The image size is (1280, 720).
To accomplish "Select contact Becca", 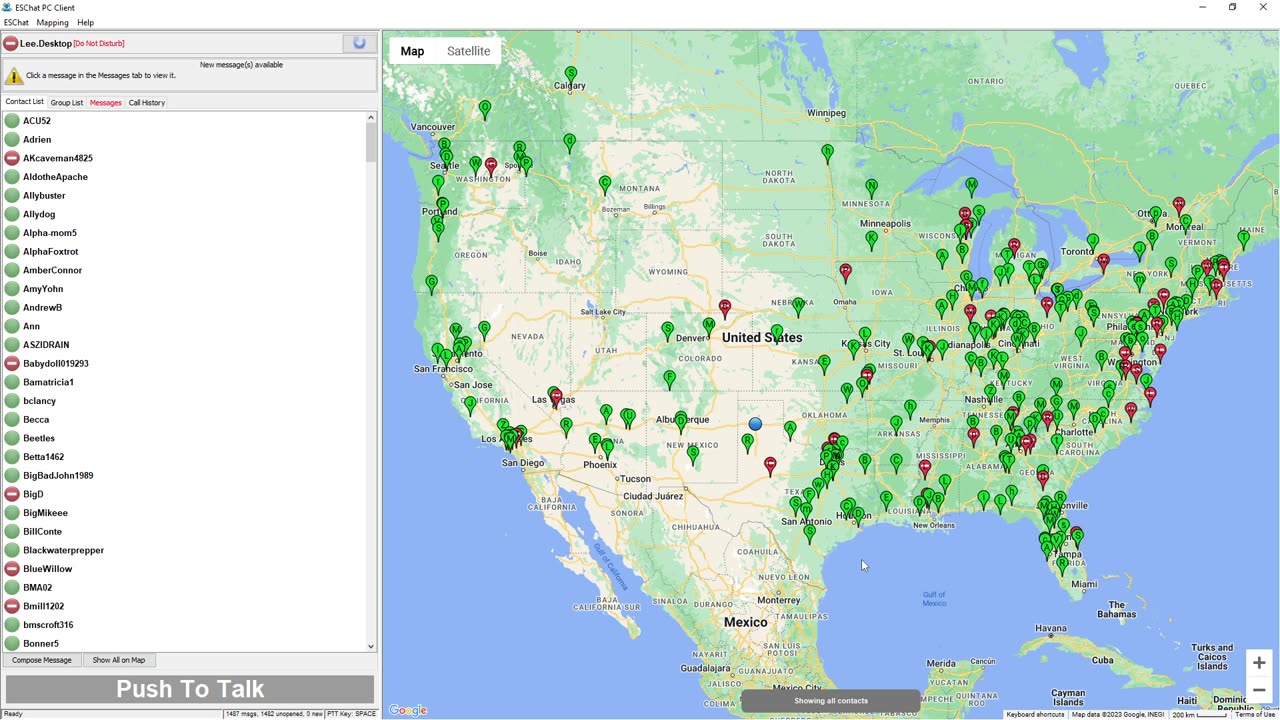I will coord(36,420).
